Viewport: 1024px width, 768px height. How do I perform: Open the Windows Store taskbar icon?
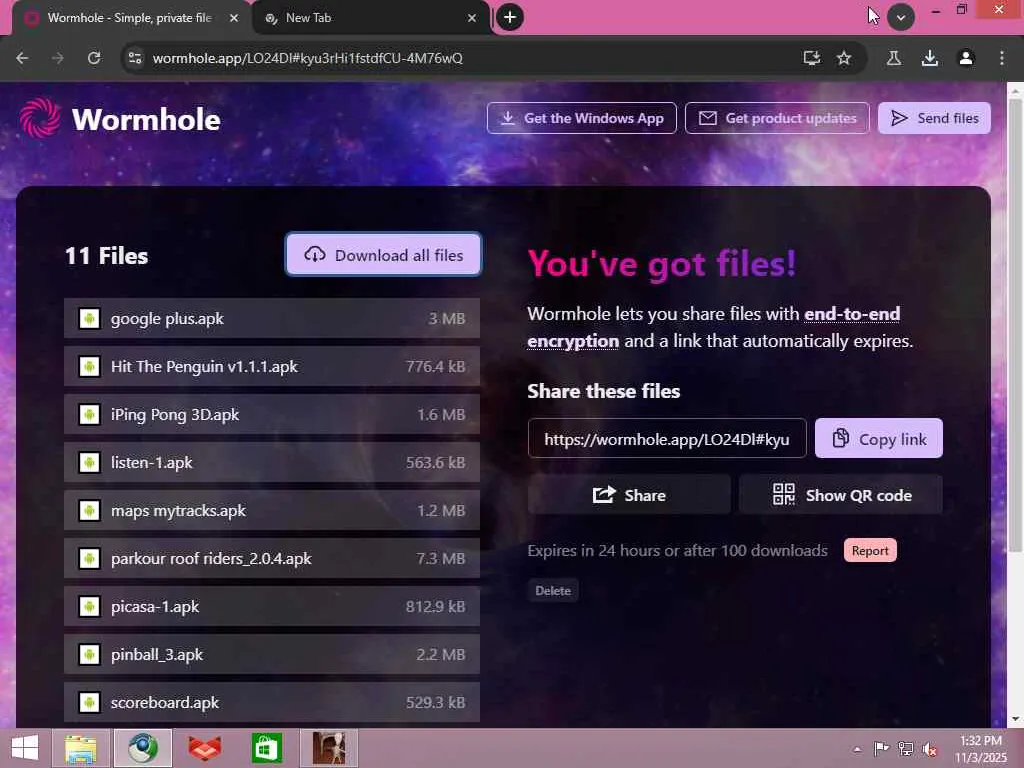coord(266,748)
